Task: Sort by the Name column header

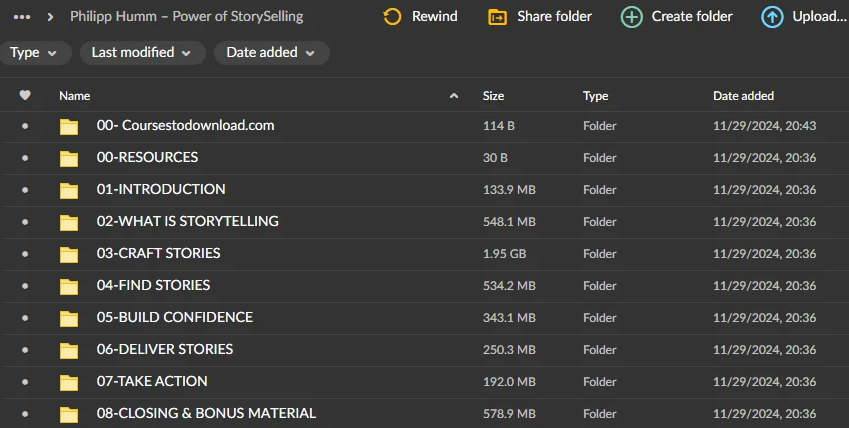Action: point(75,96)
